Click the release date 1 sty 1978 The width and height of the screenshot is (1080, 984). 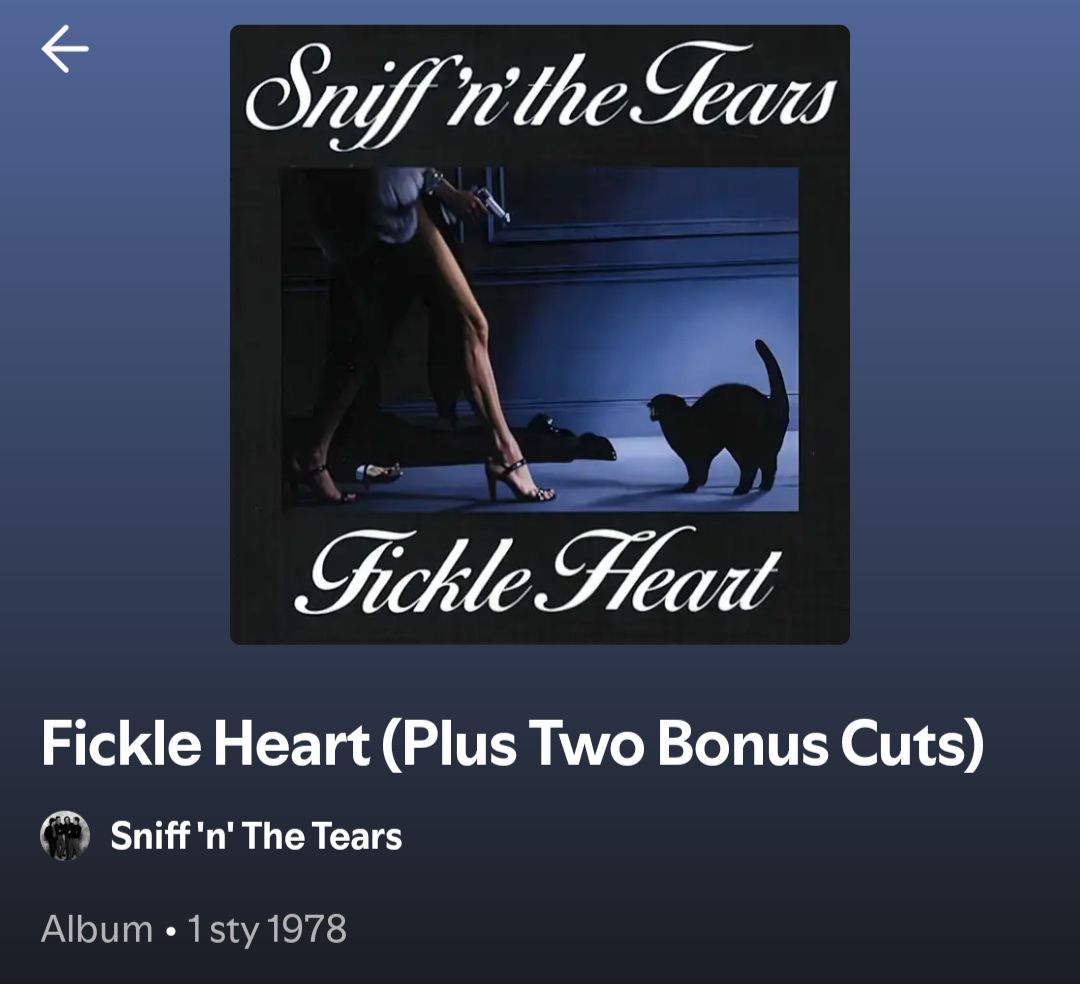(267, 929)
